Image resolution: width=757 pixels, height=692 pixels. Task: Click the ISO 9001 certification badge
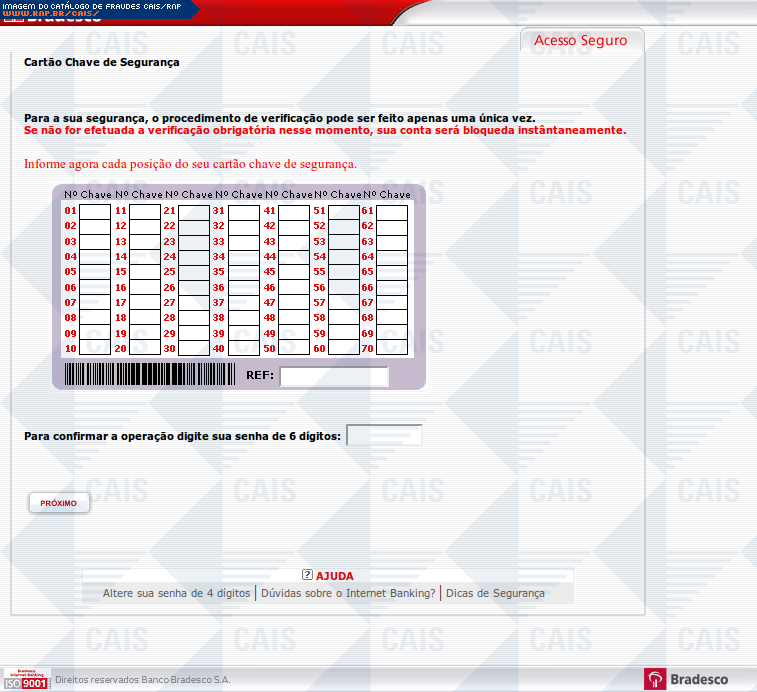tap(26, 680)
